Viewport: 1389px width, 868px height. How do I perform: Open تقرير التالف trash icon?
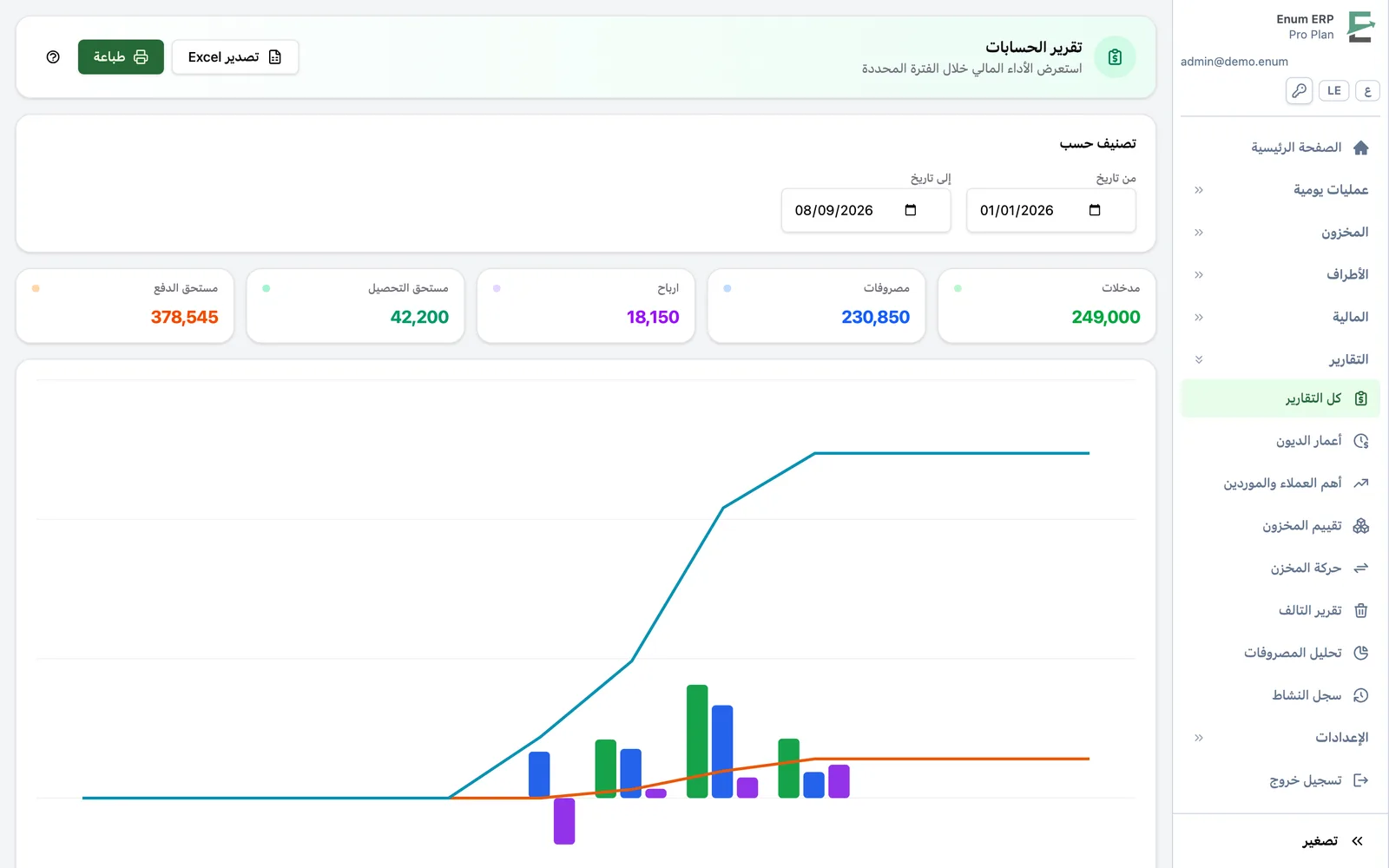(x=1361, y=610)
